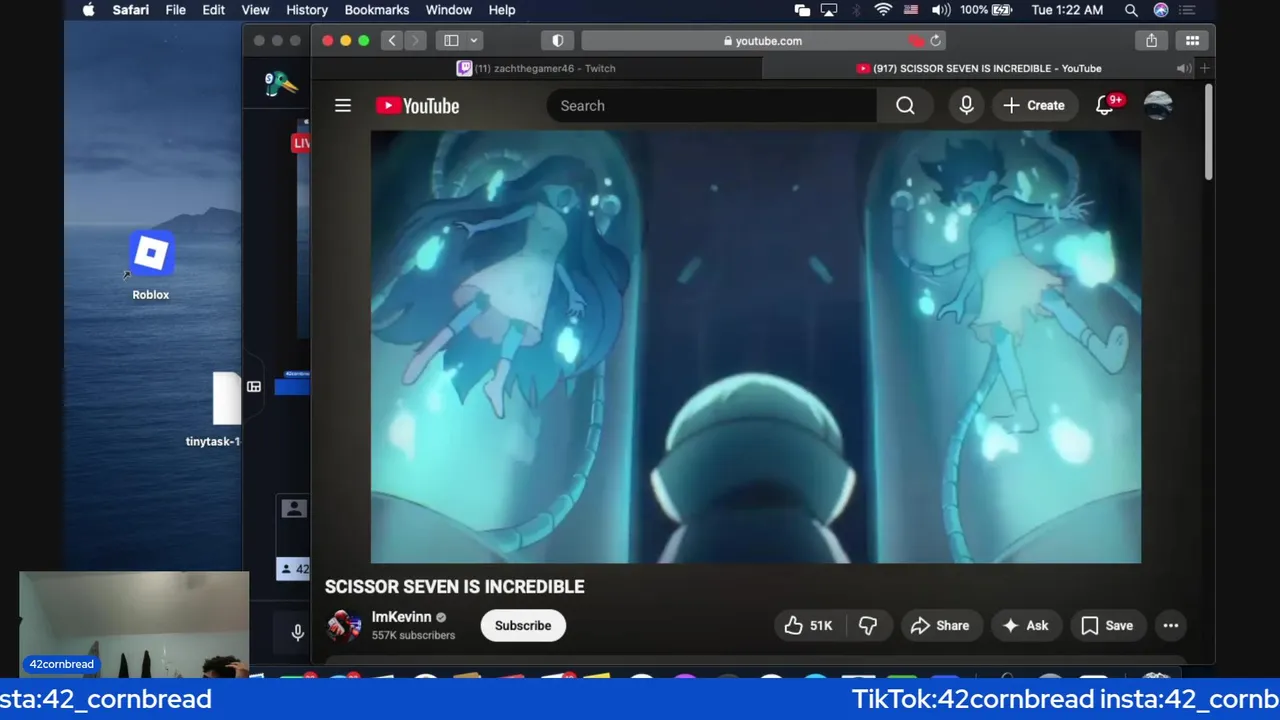Go to the YouTube home logo
Screen dimensions: 1280x720
(x=417, y=106)
